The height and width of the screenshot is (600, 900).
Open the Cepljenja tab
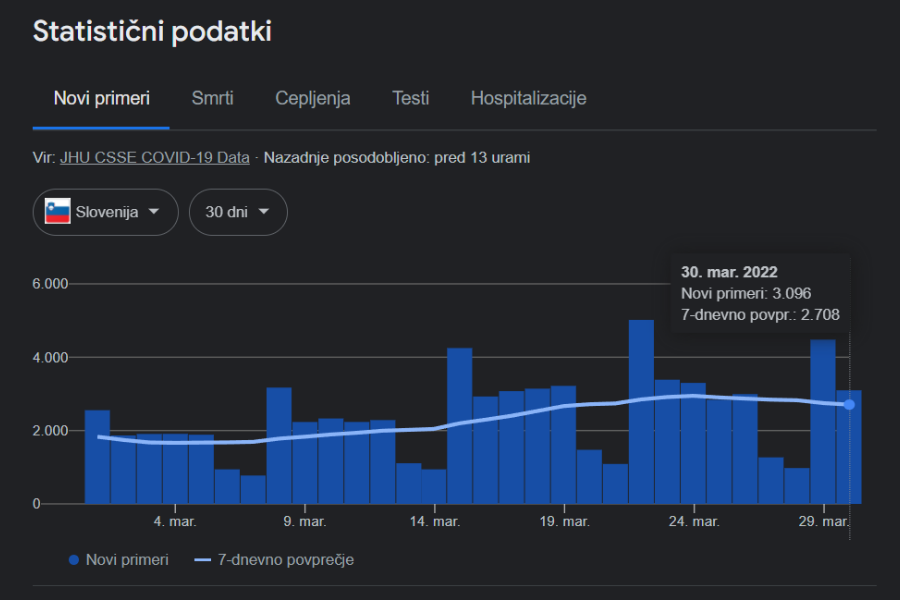pyautogui.click(x=312, y=98)
